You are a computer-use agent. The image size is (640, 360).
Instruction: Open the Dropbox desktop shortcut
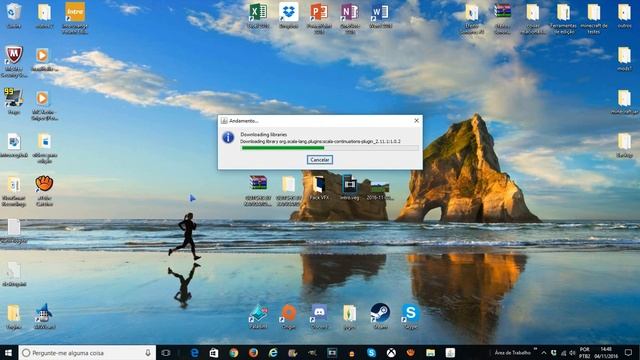click(289, 16)
